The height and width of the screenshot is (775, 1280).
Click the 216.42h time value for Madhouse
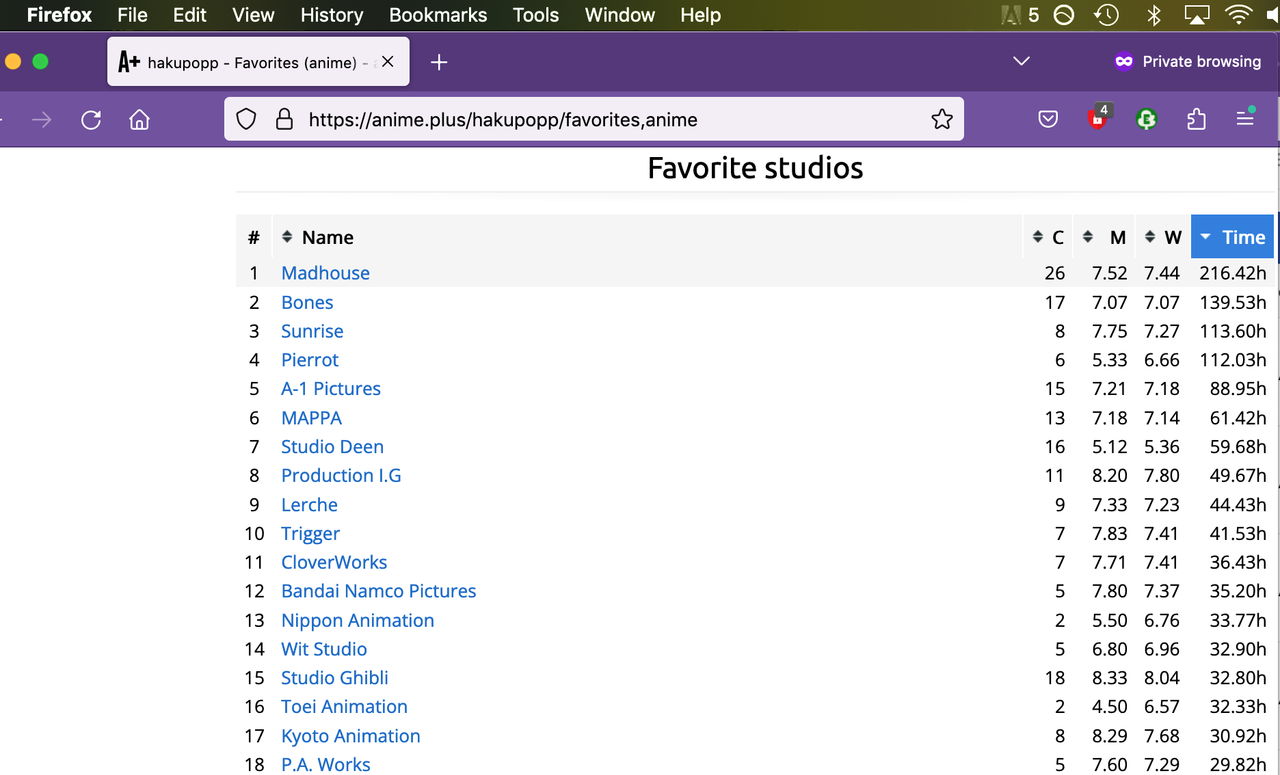[1233, 273]
